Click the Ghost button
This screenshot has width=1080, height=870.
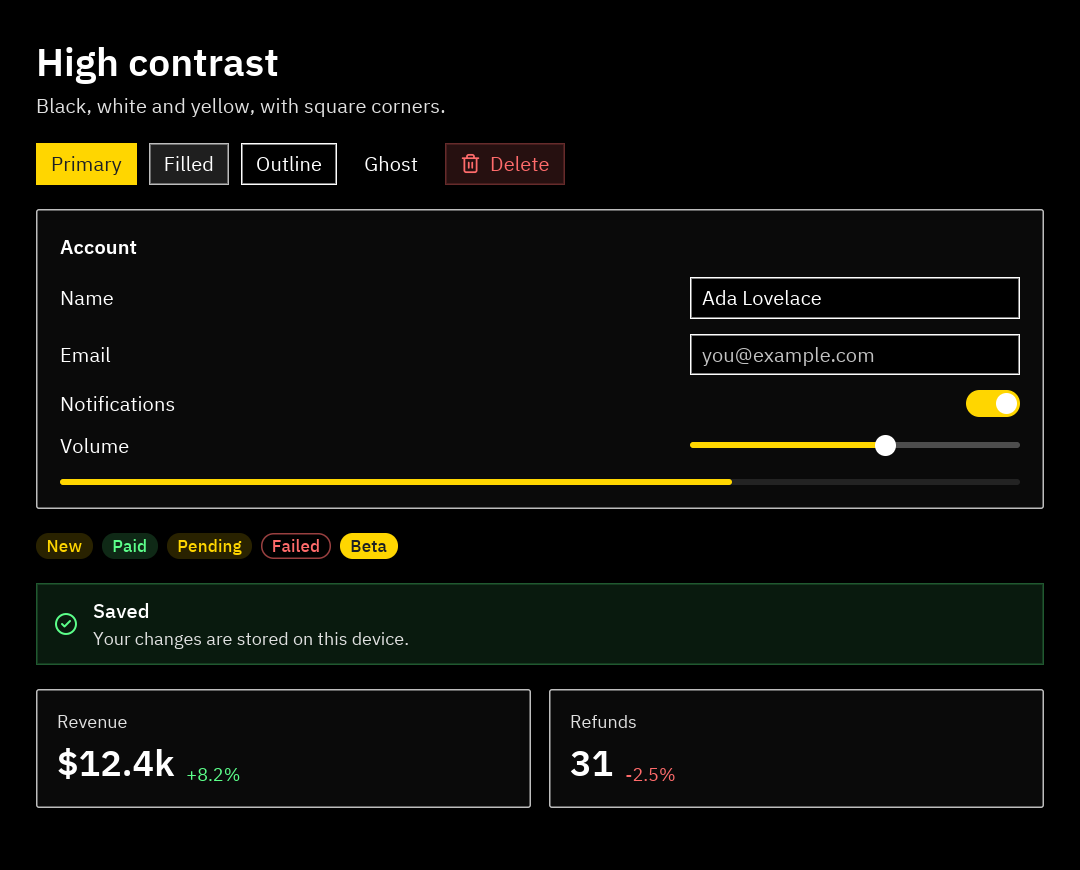[x=391, y=164]
